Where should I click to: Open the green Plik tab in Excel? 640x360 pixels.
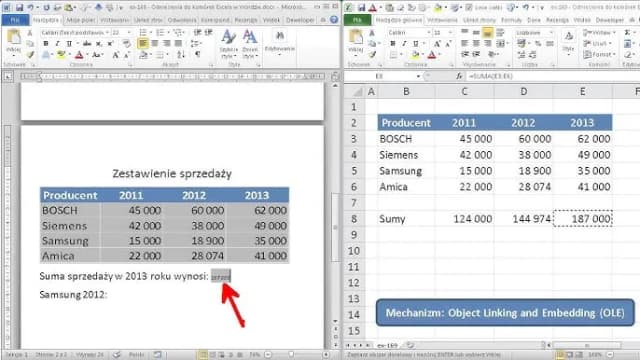357,20
